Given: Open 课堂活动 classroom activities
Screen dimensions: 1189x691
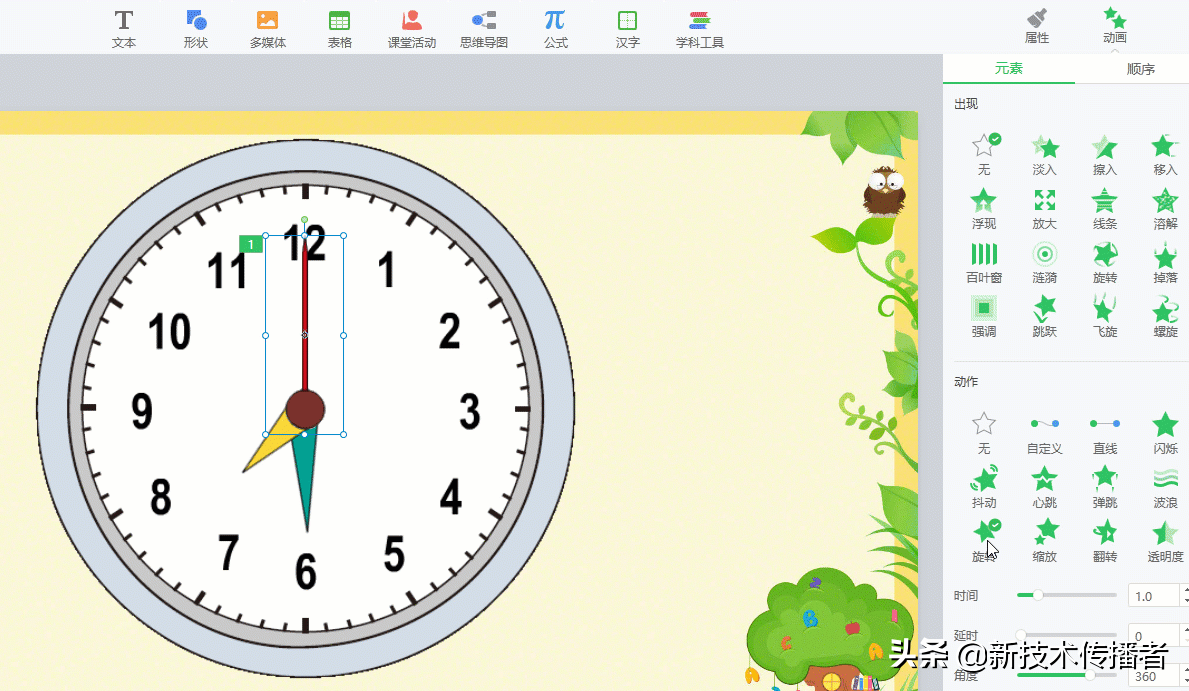Looking at the screenshot, I should pyautogui.click(x=412, y=29).
